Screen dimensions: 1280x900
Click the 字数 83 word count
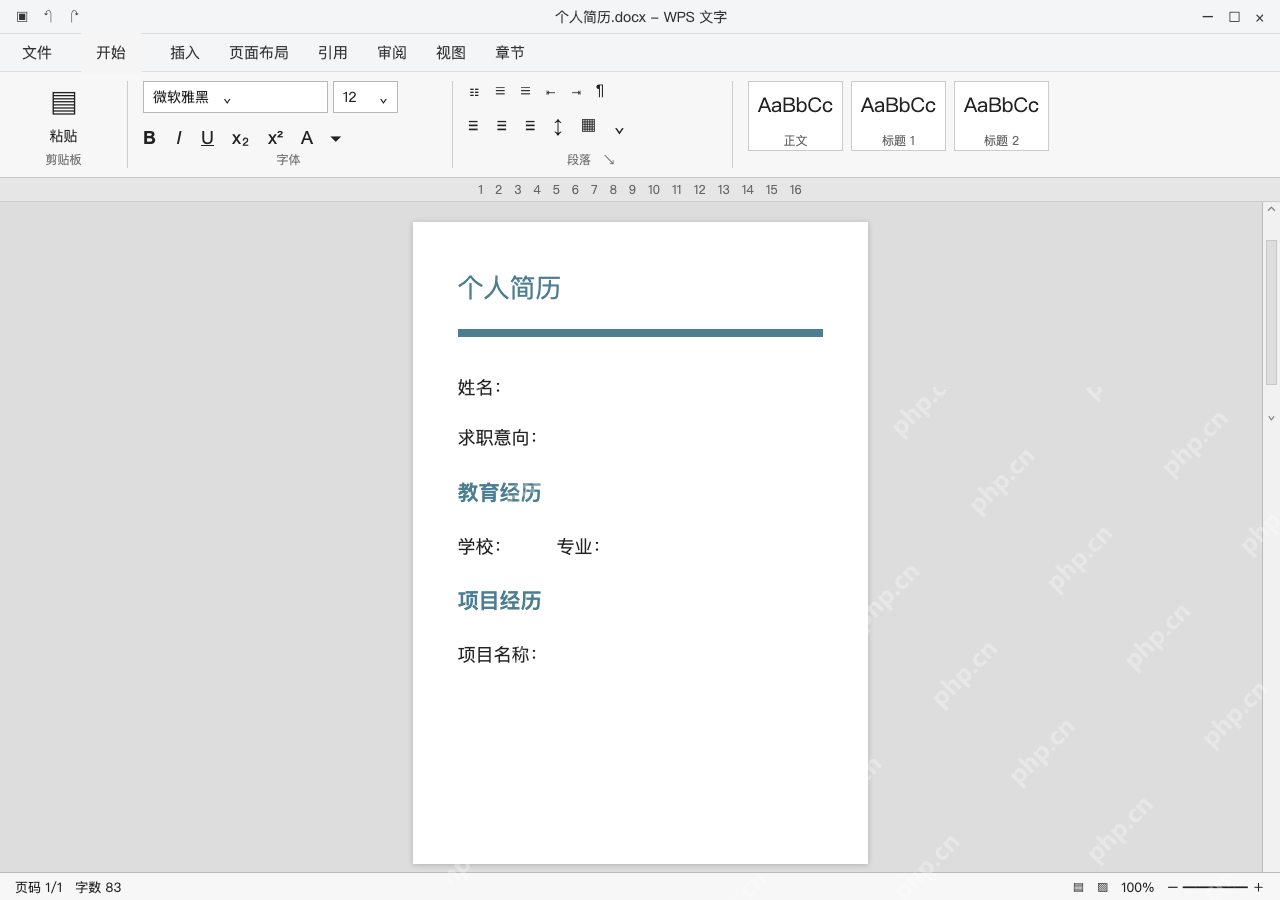(x=98, y=887)
